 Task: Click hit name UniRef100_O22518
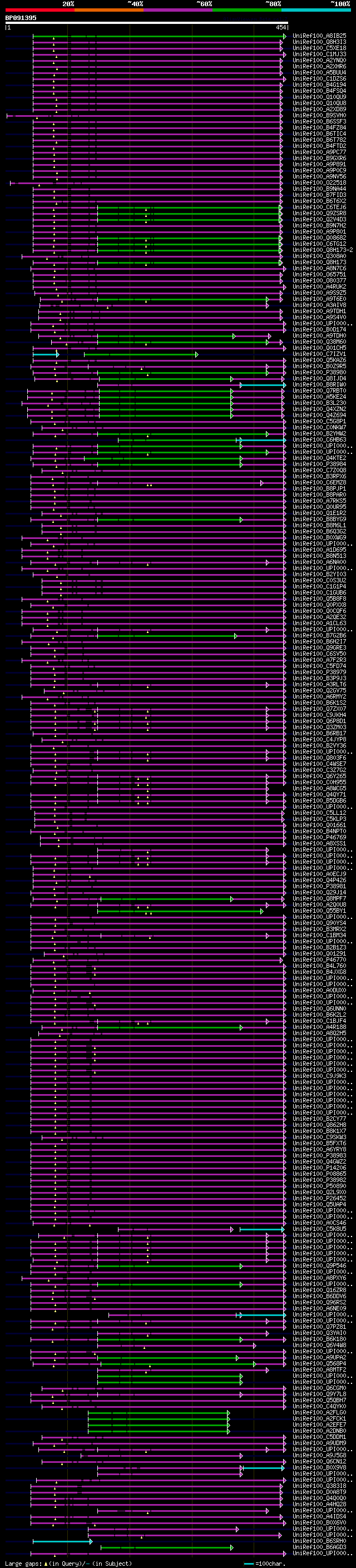(x=319, y=182)
